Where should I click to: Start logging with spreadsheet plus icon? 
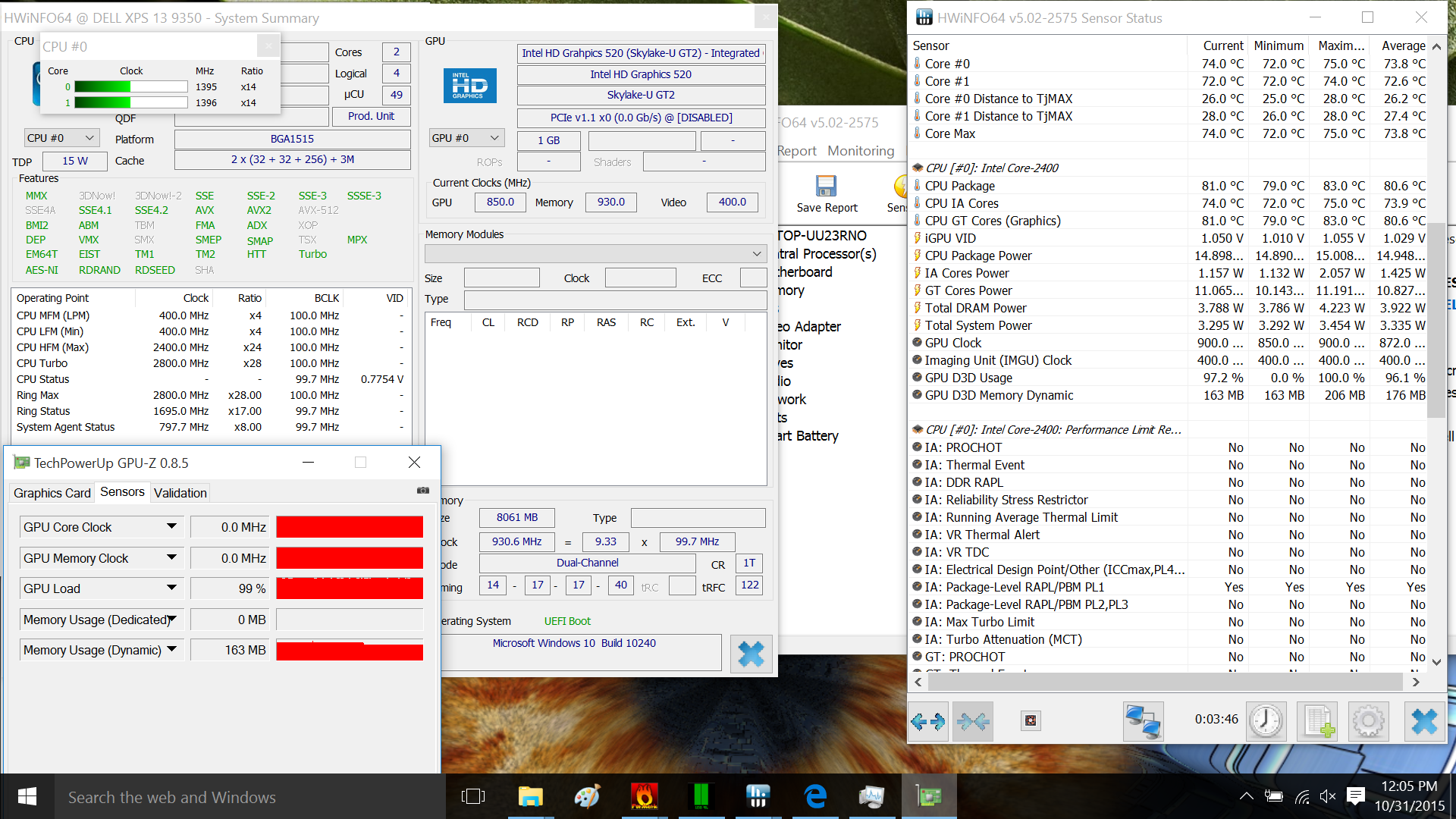coord(1317,721)
